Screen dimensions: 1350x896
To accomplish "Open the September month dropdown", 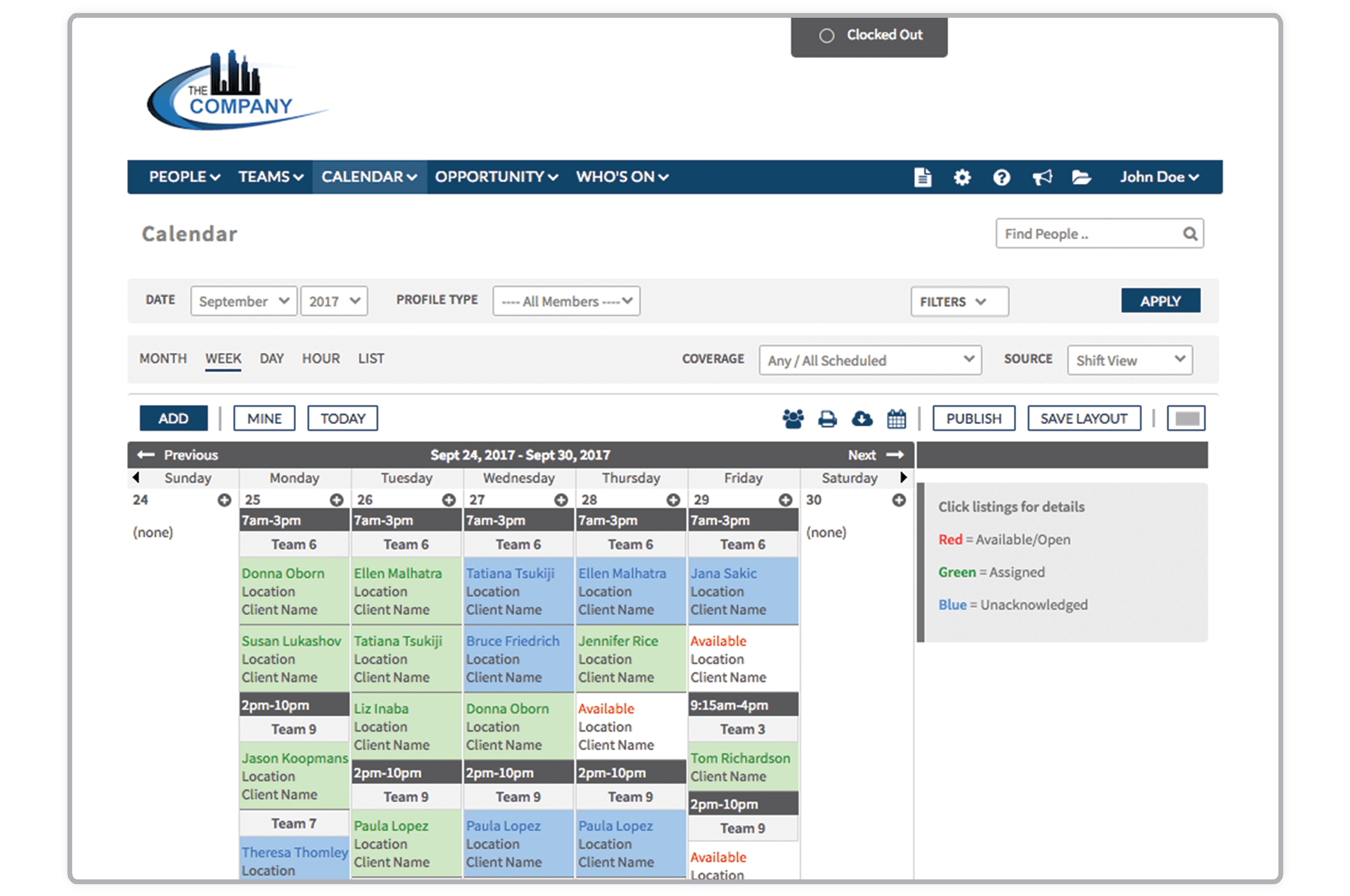I will coord(243,301).
